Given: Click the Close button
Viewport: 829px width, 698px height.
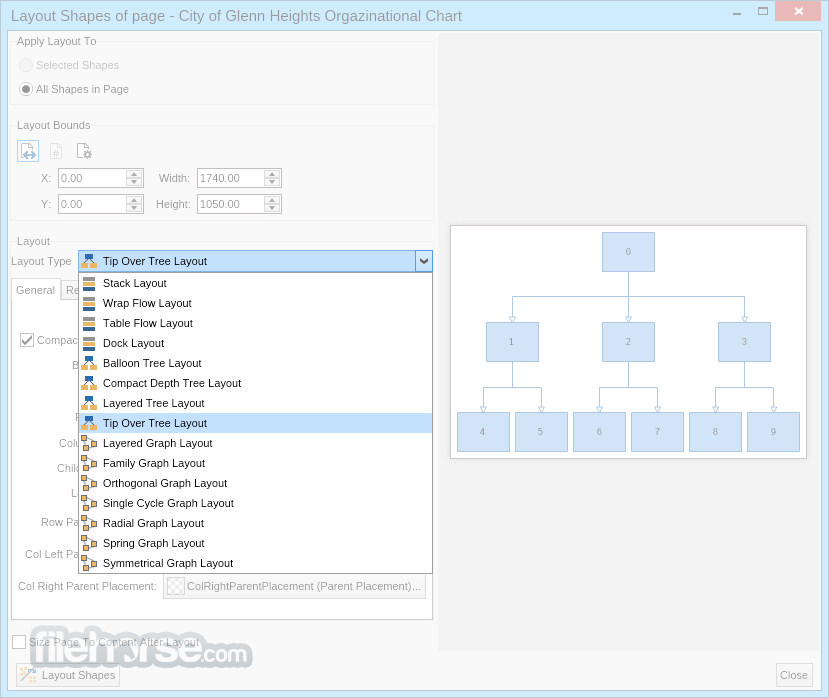Looking at the screenshot, I should click(x=794, y=675).
